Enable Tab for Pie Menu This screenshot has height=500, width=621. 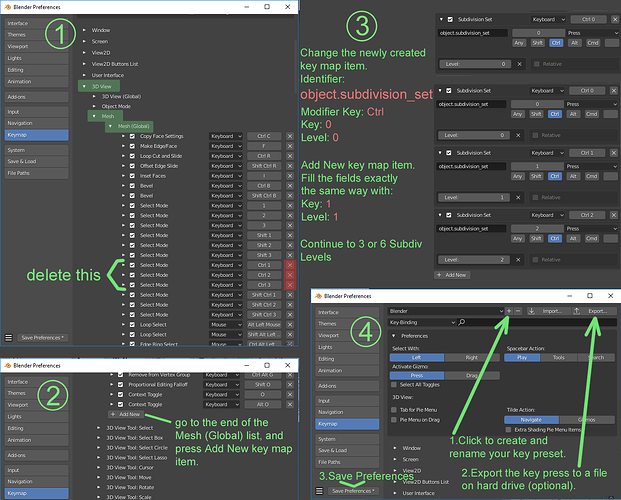pos(394,410)
